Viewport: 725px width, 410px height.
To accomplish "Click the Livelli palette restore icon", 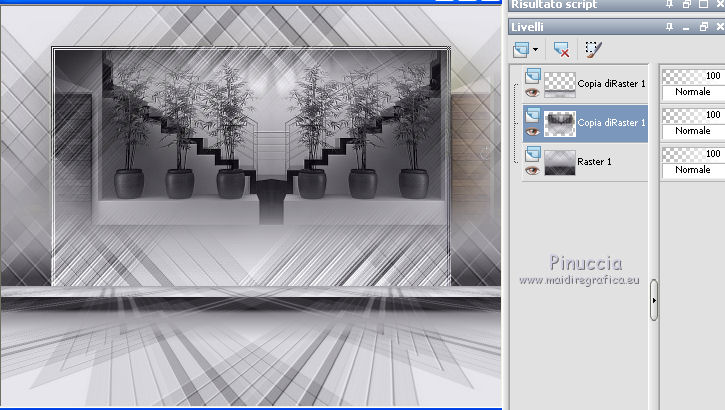I will pos(704,27).
